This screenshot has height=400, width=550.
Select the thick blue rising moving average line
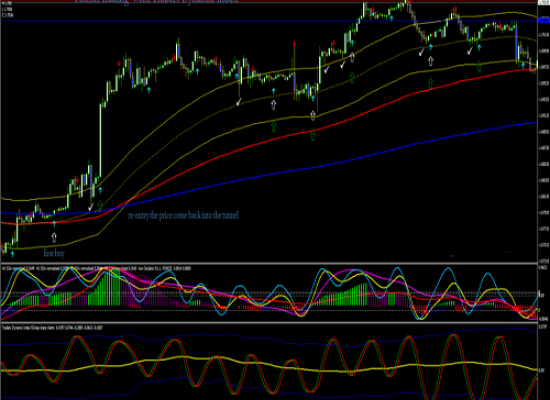point(351,161)
